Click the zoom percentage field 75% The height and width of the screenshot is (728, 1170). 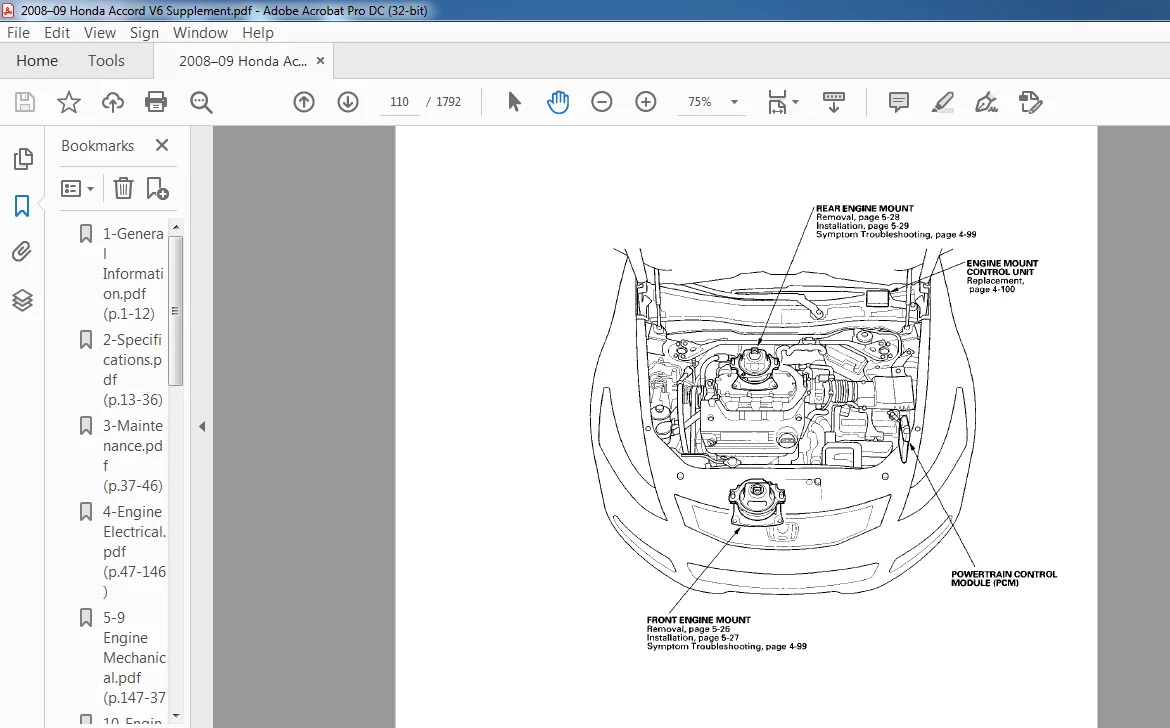[700, 102]
